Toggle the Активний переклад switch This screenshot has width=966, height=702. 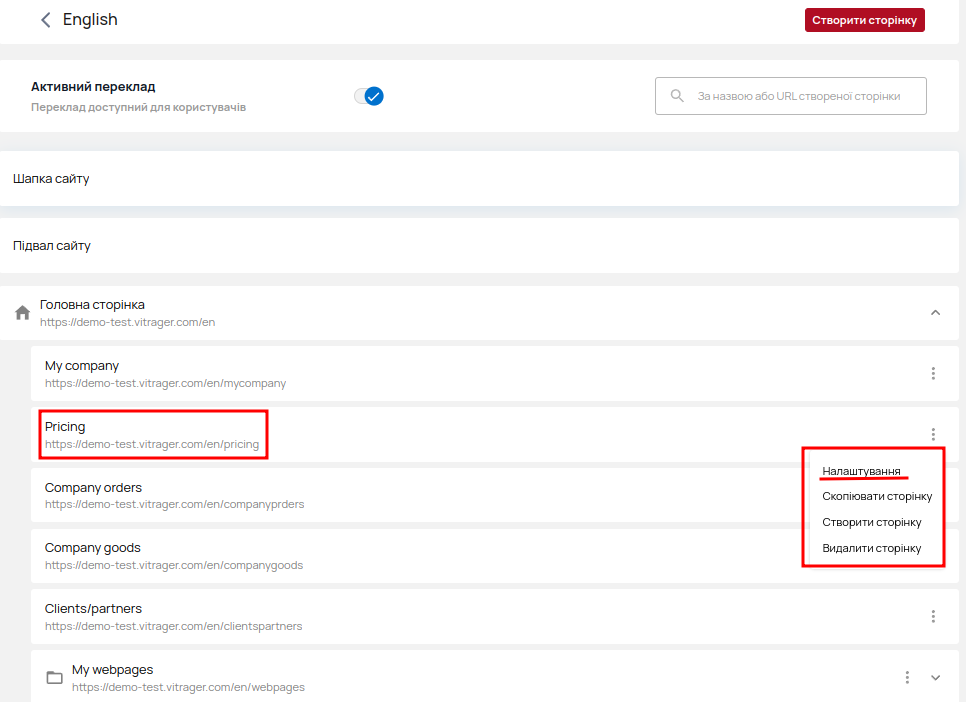click(x=370, y=96)
